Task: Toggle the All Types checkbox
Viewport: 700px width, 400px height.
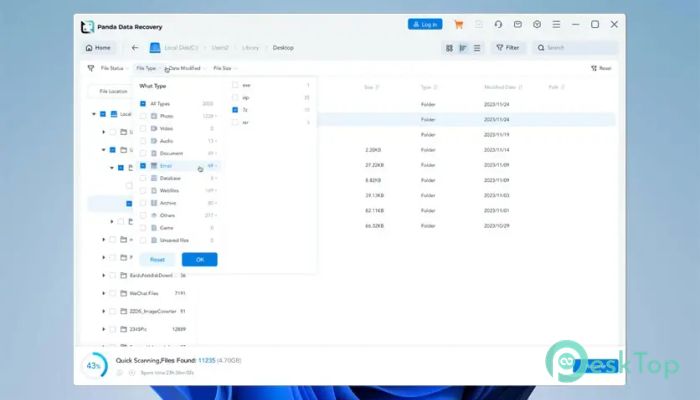Action: (x=143, y=104)
